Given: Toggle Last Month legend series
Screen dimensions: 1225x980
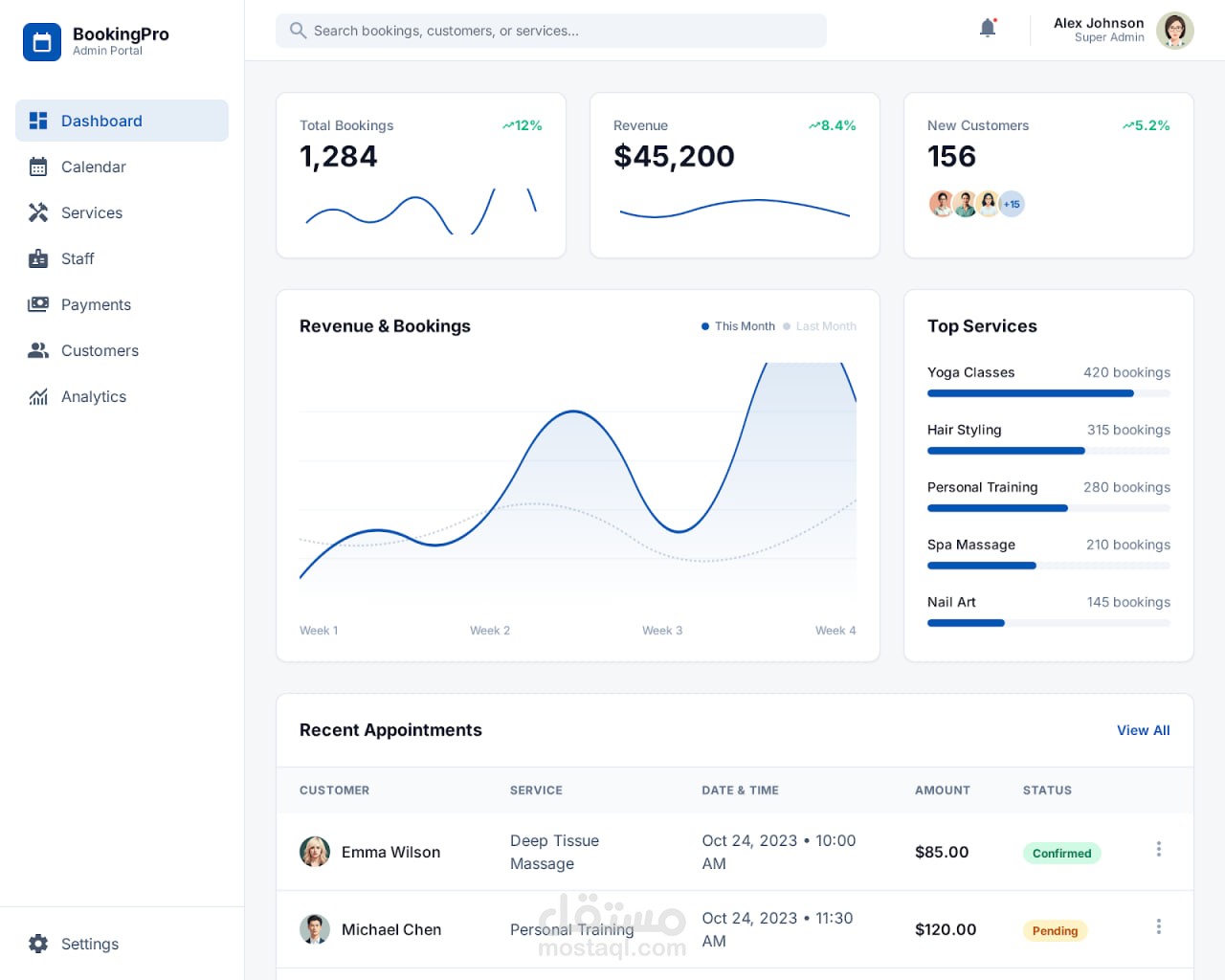Looking at the screenshot, I should [x=819, y=326].
